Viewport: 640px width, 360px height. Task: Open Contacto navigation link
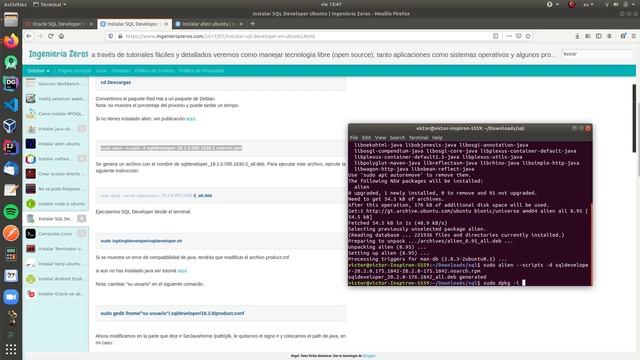[x=121, y=71]
